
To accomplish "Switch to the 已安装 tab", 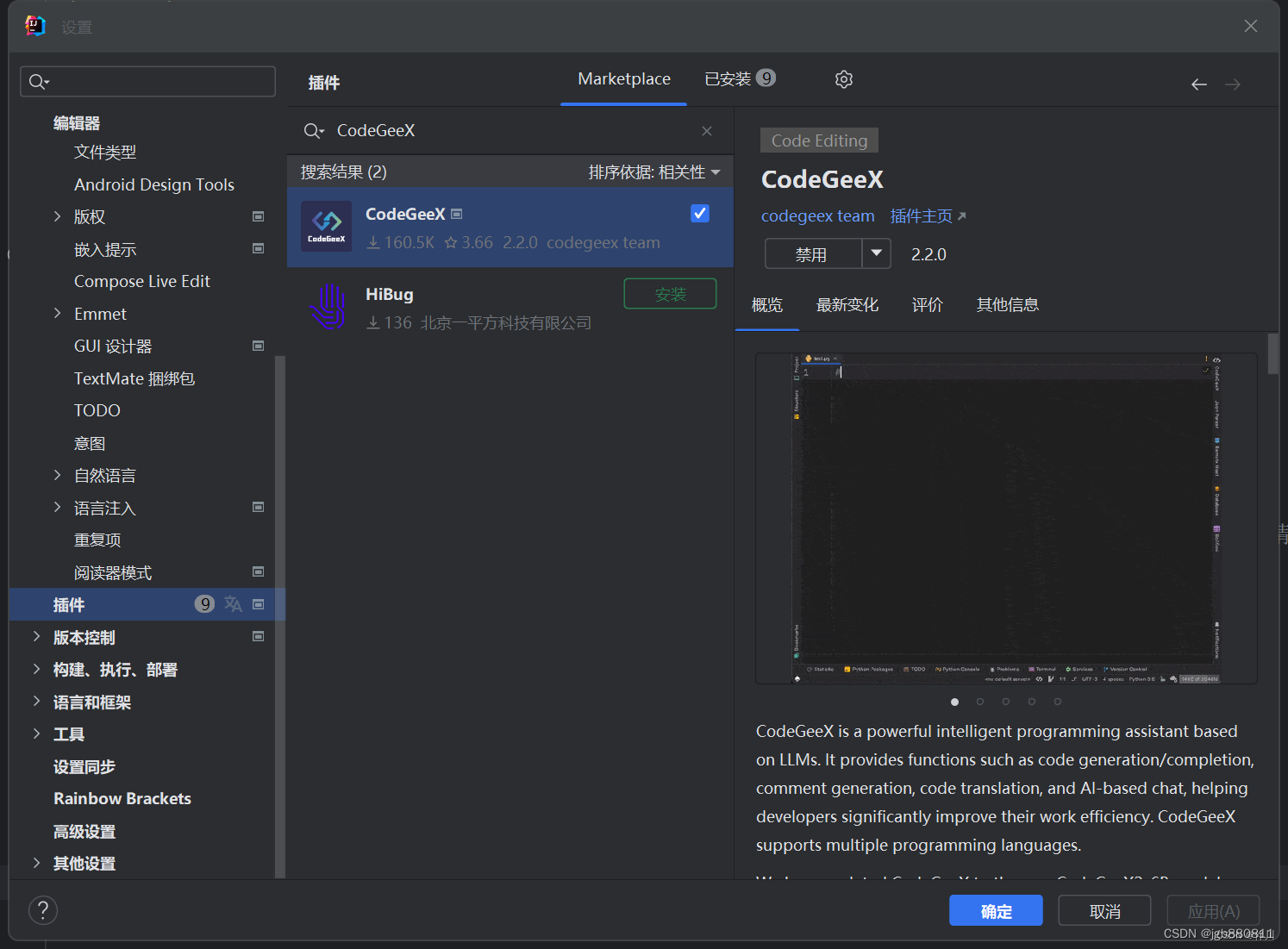I will coord(739,79).
